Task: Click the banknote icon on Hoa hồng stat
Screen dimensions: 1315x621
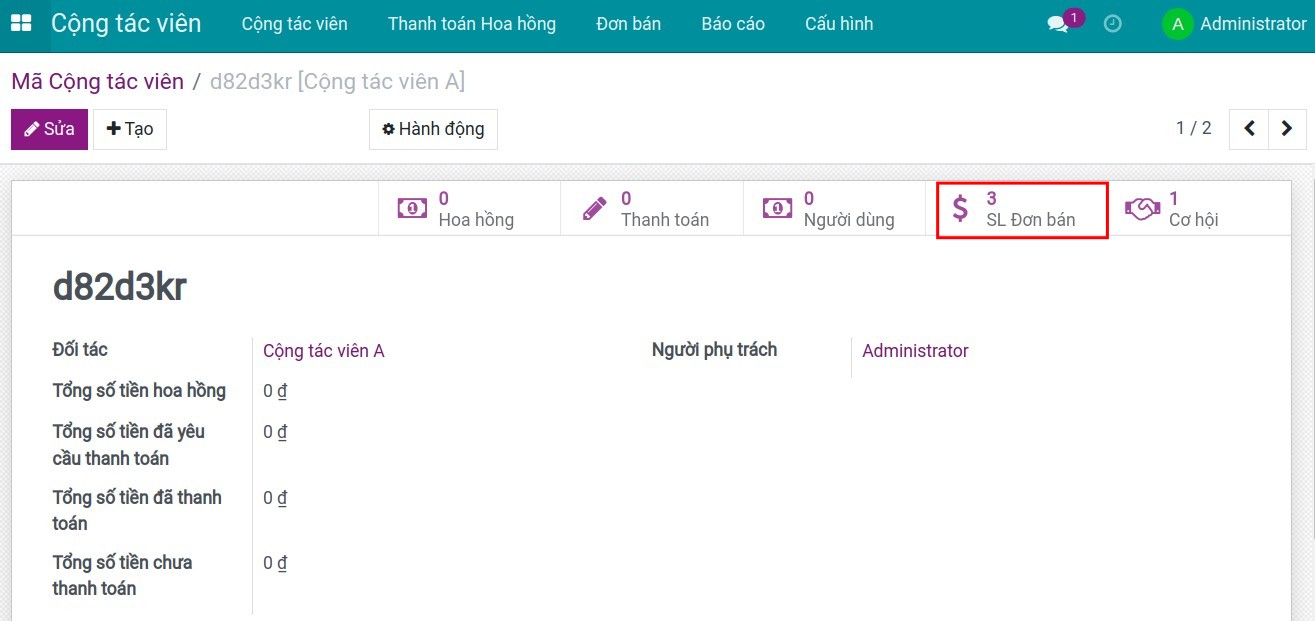Action: coord(411,207)
